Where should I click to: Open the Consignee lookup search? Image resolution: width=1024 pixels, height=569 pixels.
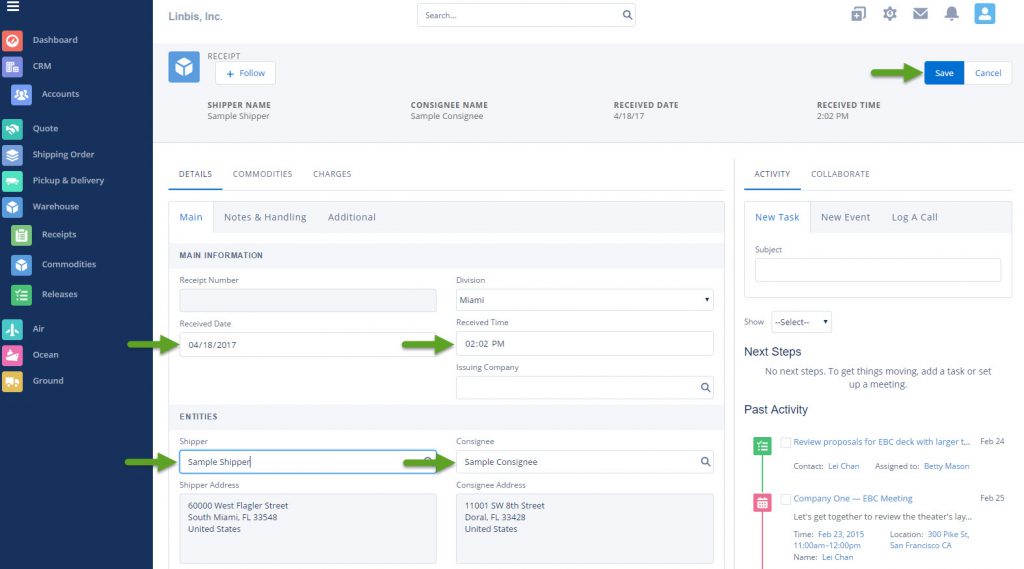click(x=705, y=462)
